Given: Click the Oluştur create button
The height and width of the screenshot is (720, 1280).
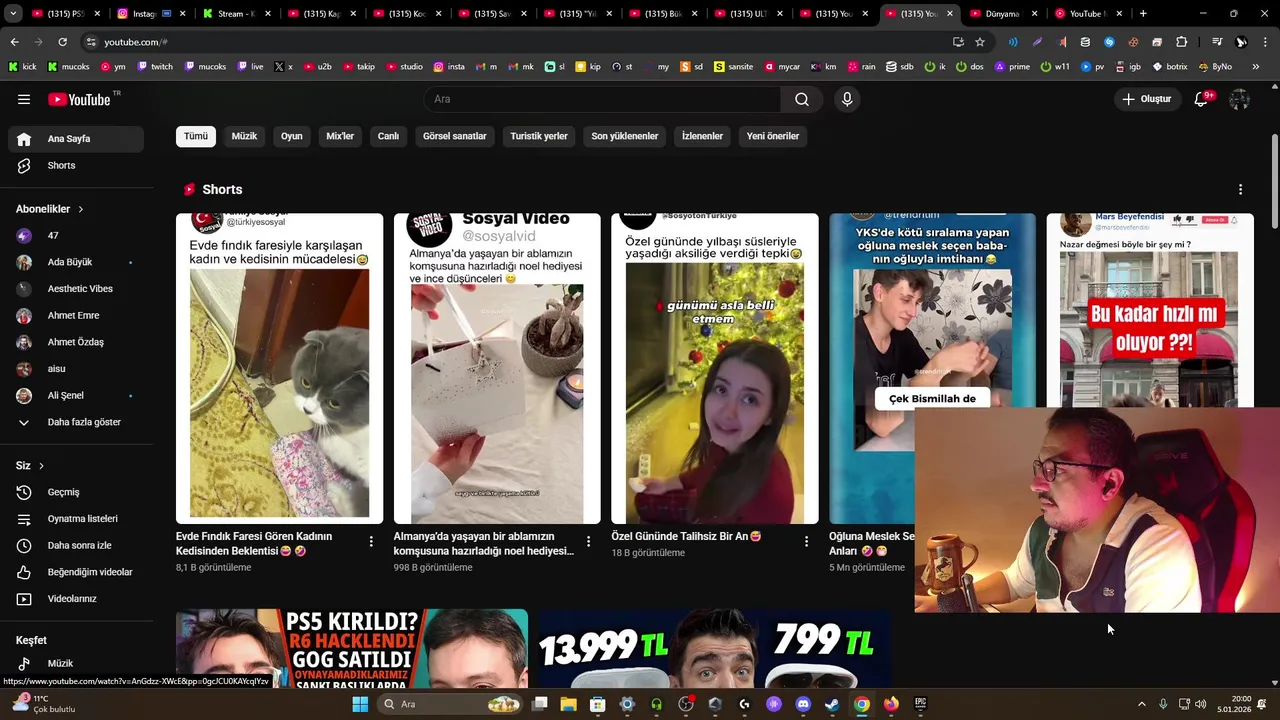Looking at the screenshot, I should click(x=1146, y=99).
